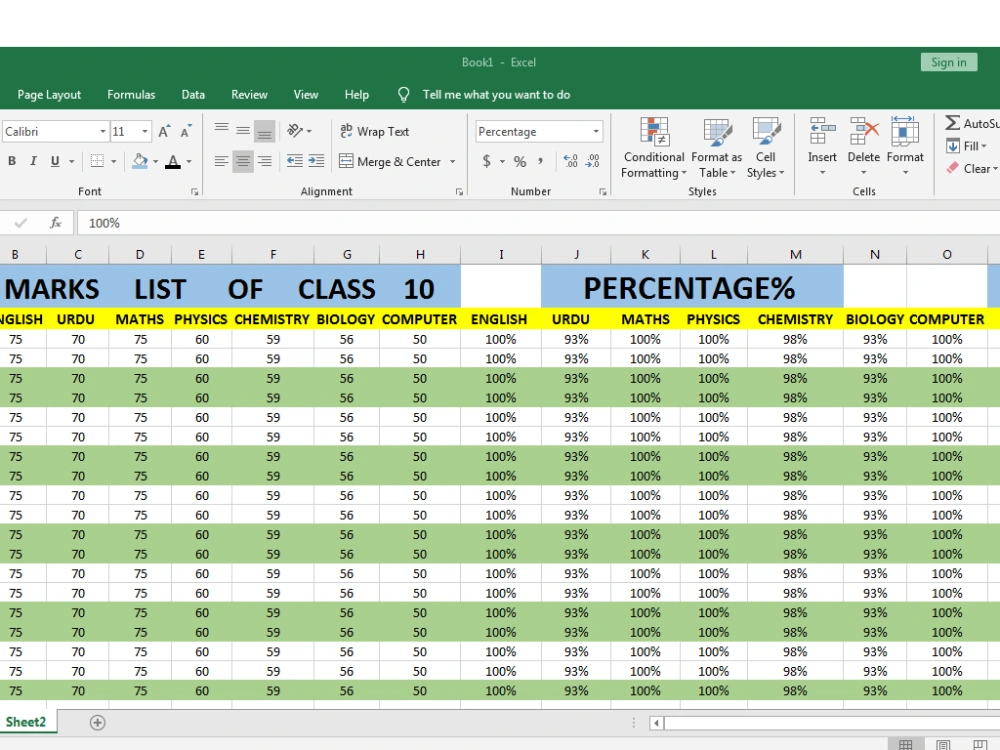Click the Insert Function fx icon
The height and width of the screenshot is (750, 1000).
tap(55, 223)
